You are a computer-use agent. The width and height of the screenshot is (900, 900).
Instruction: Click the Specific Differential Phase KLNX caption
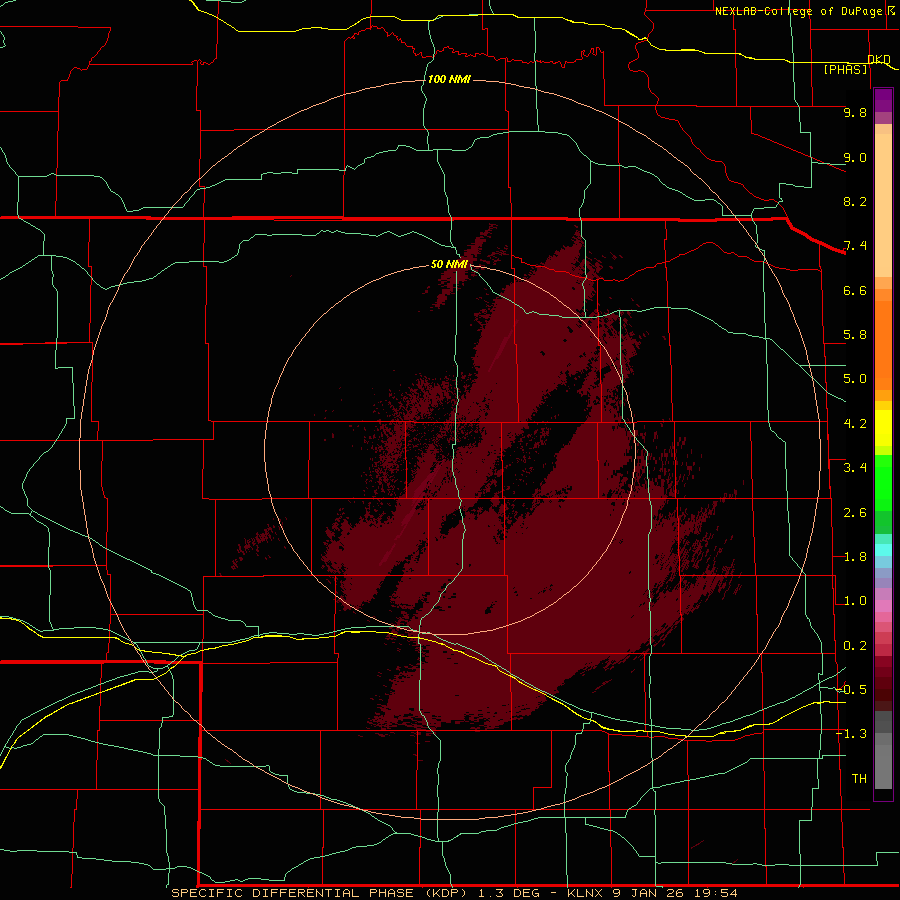click(x=454, y=893)
